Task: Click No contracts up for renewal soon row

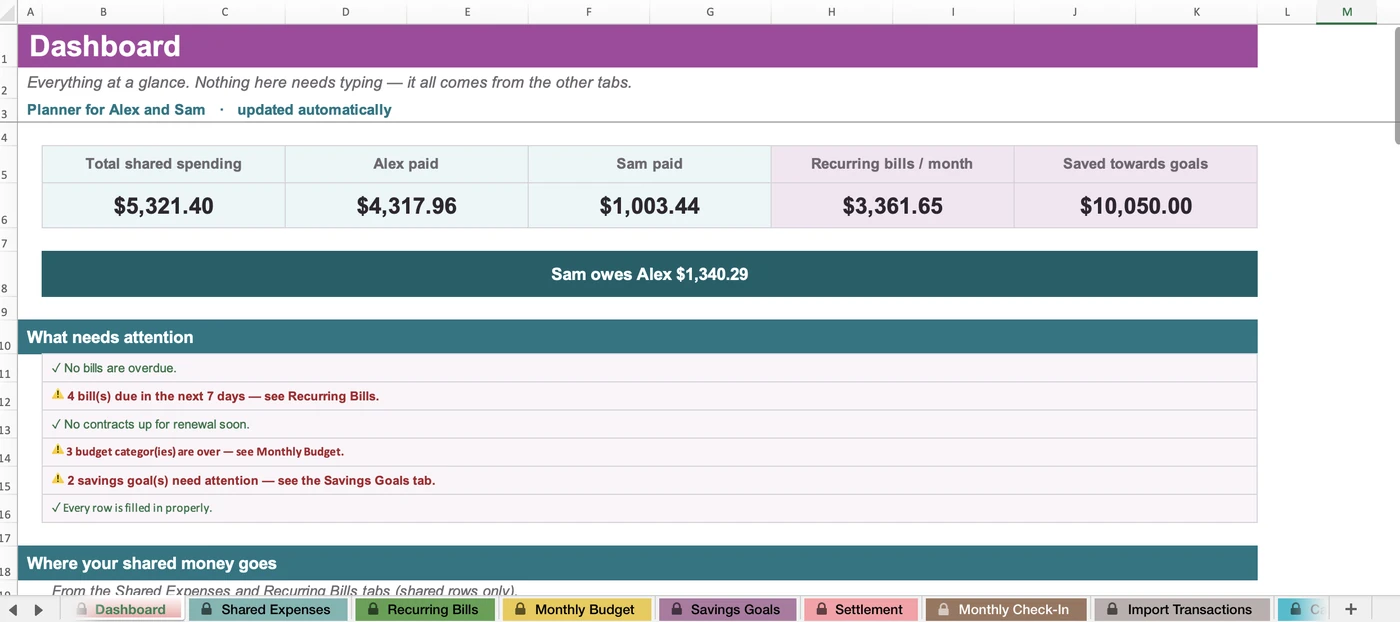Action: [x=649, y=424]
